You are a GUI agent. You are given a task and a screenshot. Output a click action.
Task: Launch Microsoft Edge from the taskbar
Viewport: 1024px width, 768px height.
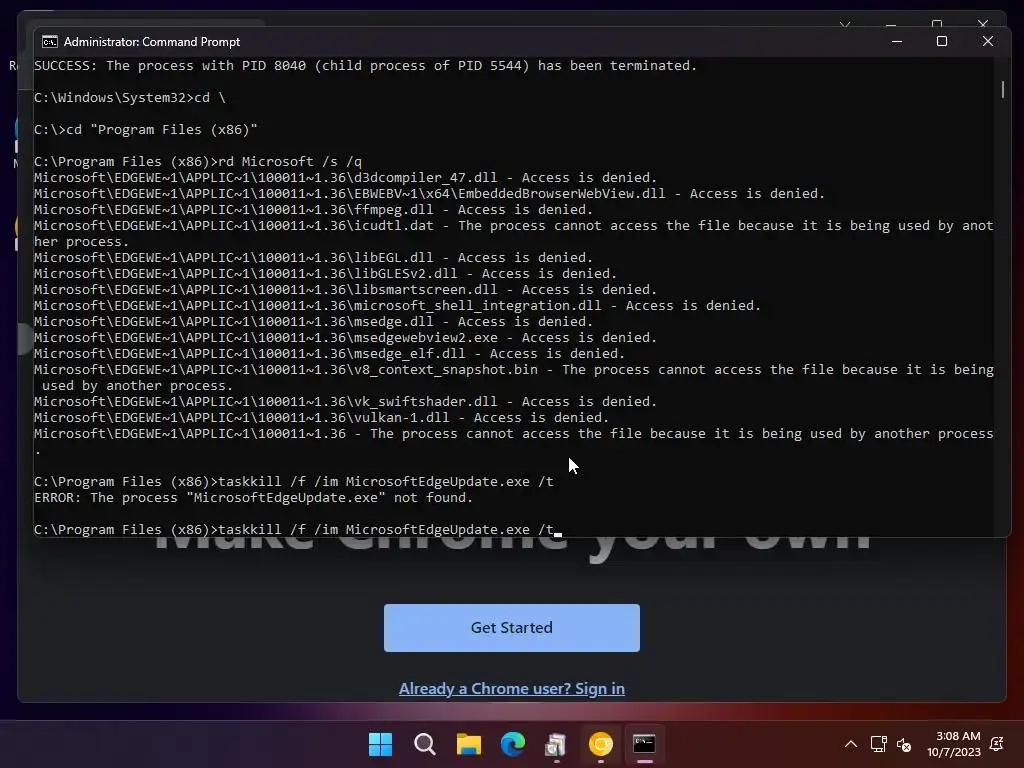pyautogui.click(x=513, y=744)
